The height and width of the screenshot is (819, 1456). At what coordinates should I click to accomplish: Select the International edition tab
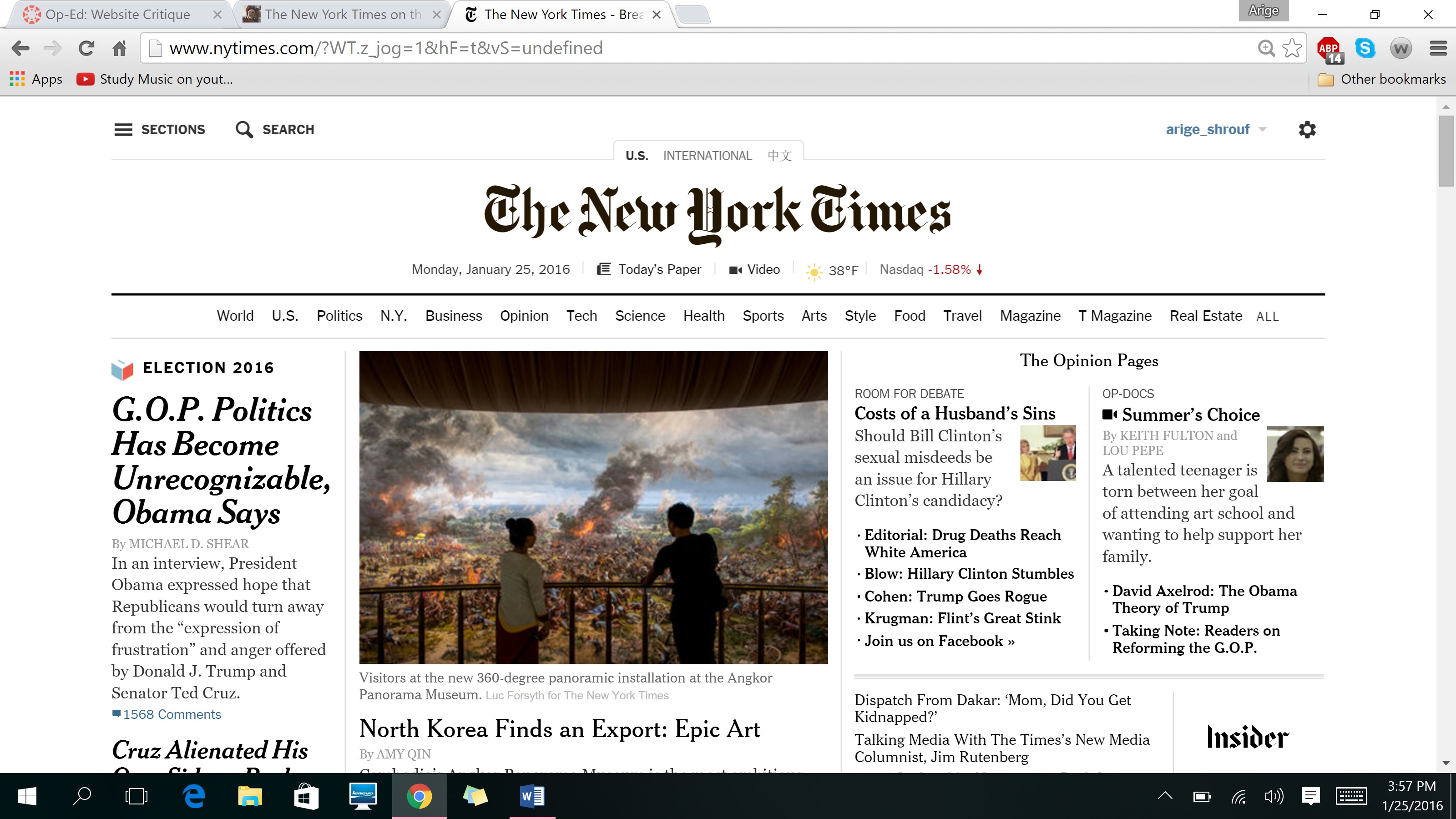tap(707, 156)
